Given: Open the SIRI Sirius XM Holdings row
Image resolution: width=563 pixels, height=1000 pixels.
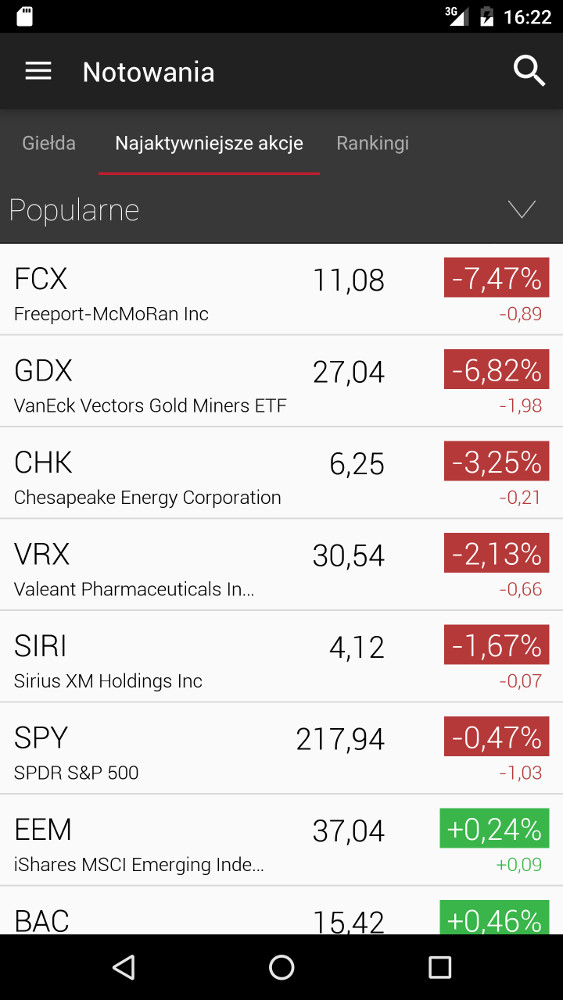Looking at the screenshot, I should pos(281,657).
